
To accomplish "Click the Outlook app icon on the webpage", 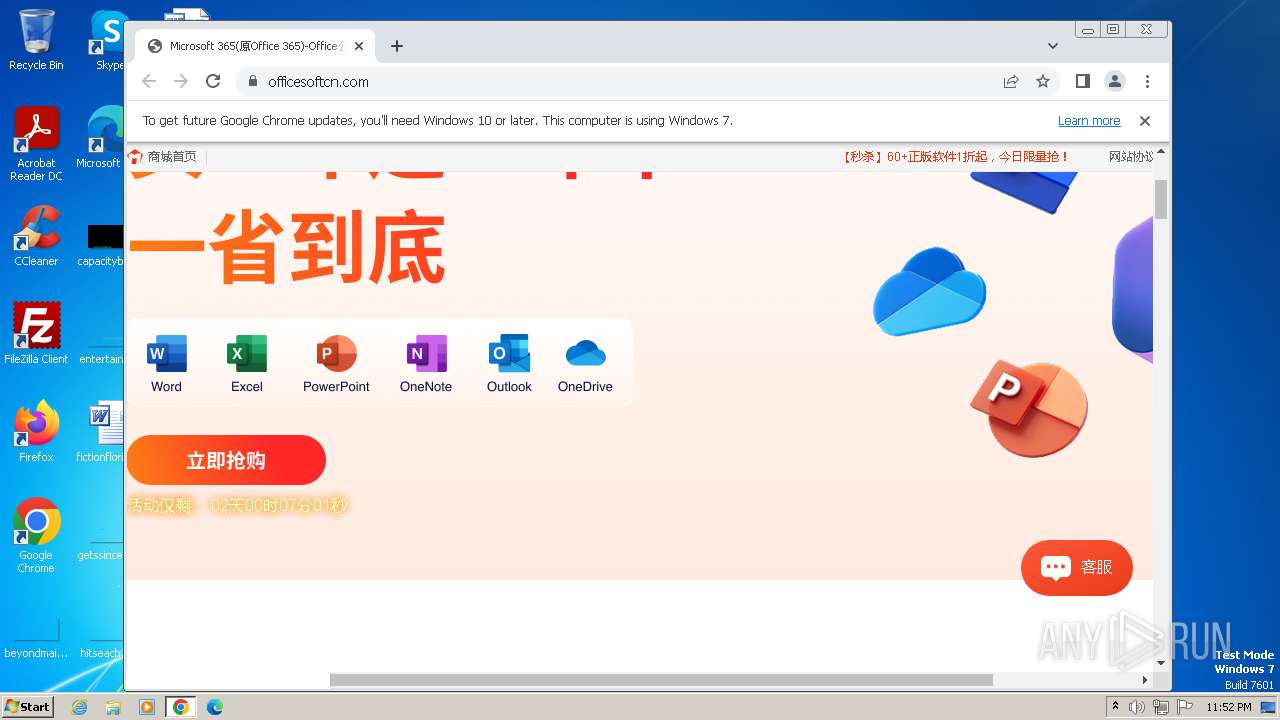I will [x=509, y=354].
